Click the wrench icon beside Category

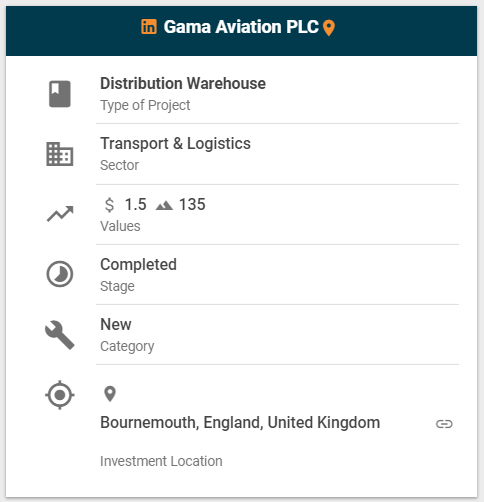coord(60,335)
